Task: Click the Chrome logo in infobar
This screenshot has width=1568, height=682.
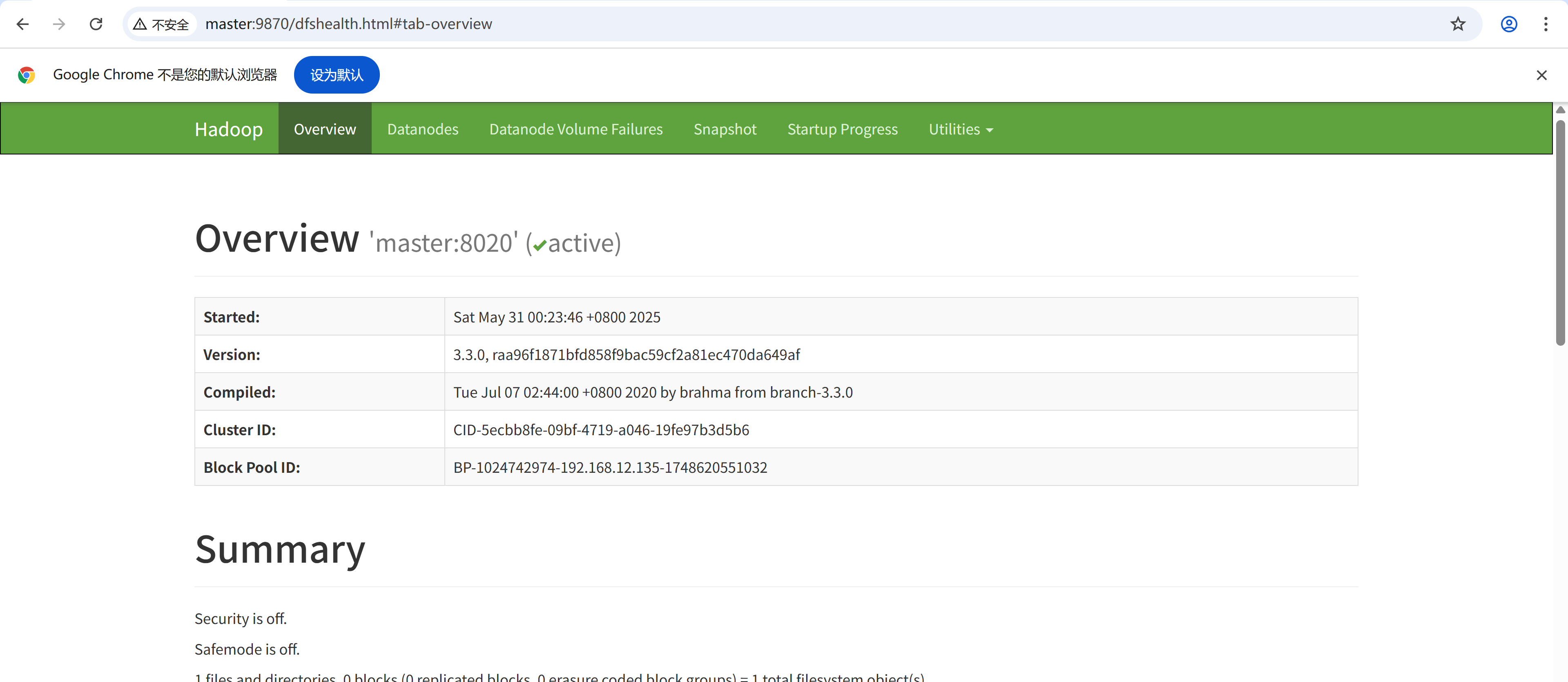Action: click(x=26, y=75)
